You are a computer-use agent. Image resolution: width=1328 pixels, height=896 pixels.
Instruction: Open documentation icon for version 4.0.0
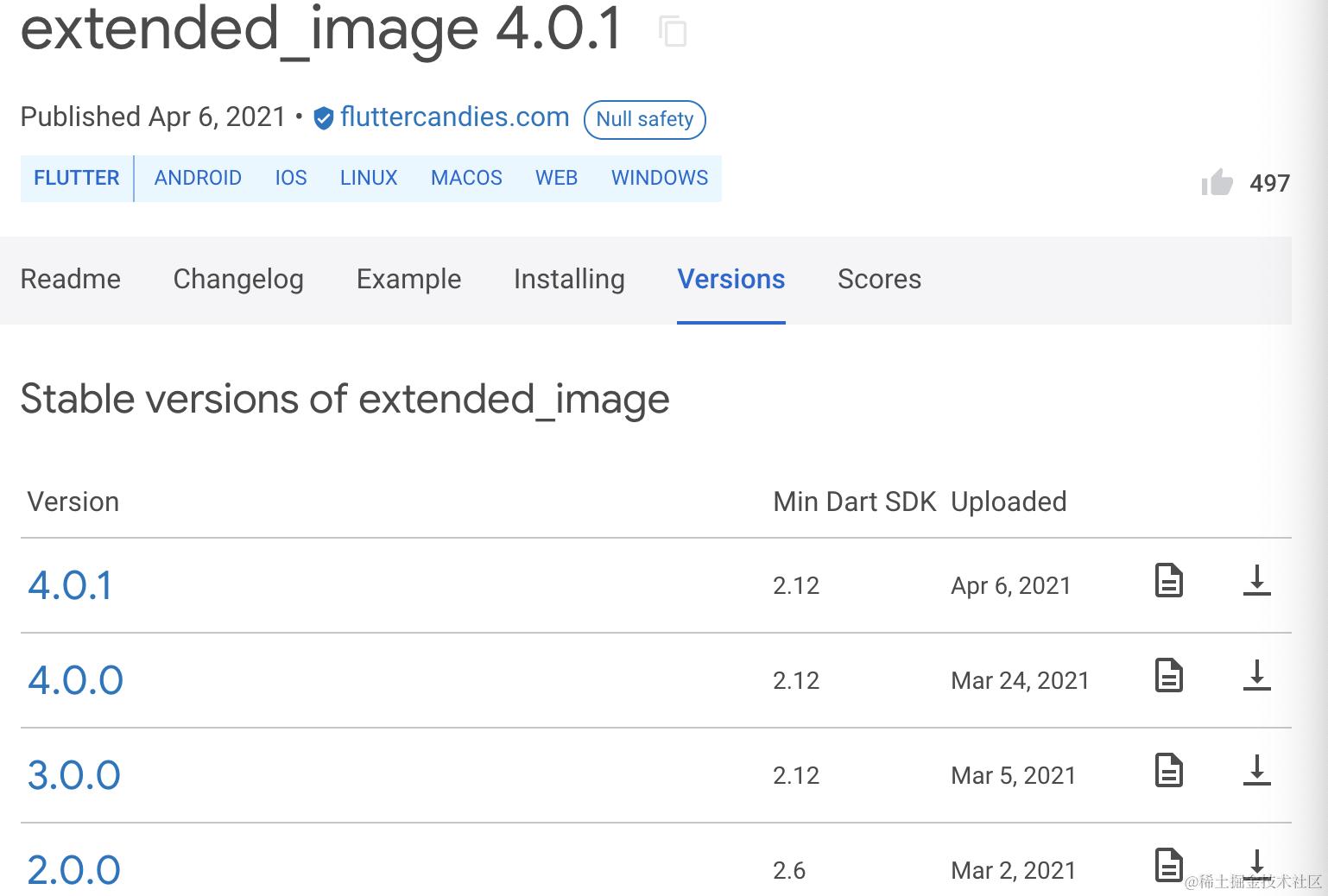(1168, 675)
